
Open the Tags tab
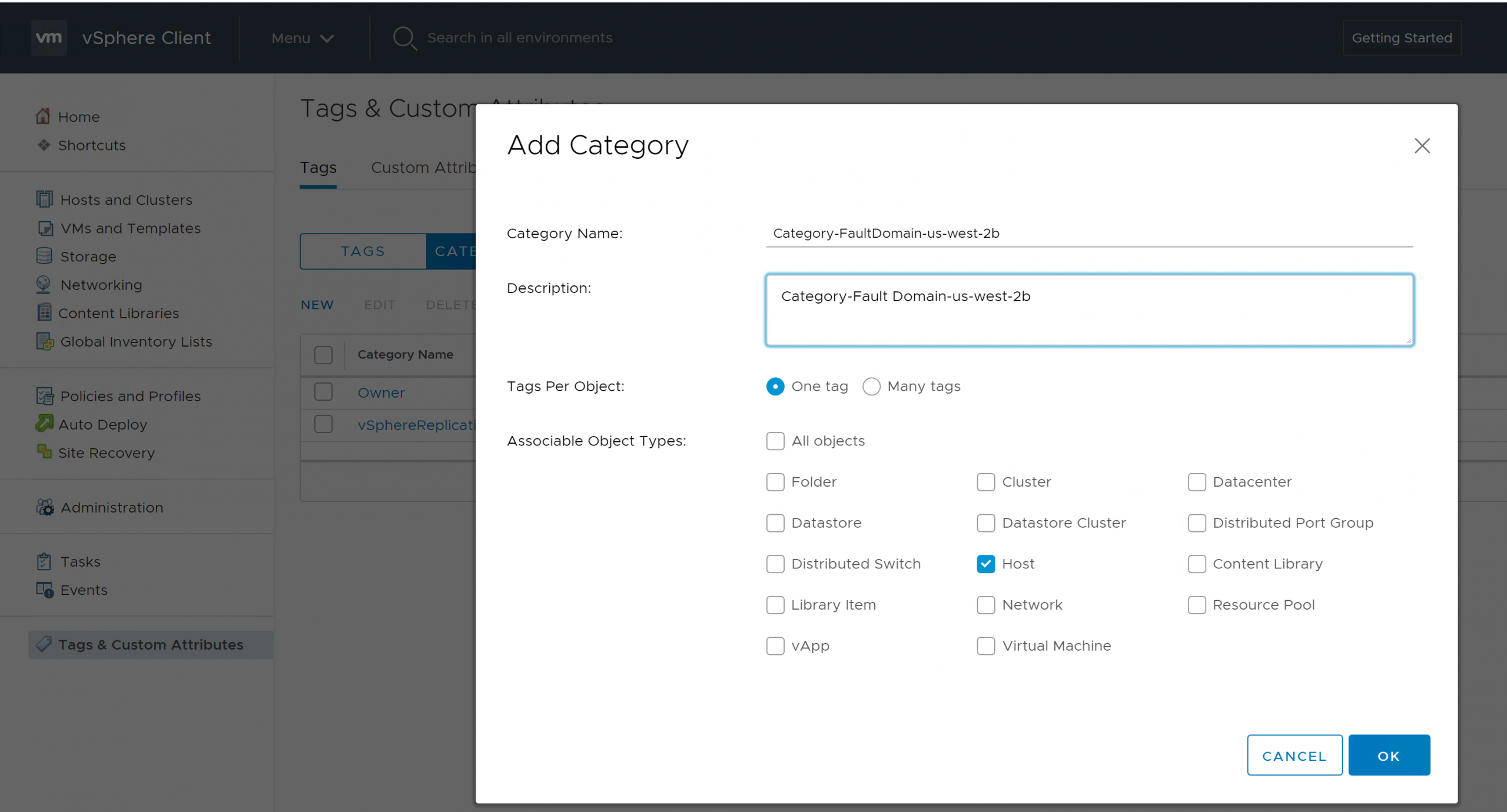coord(318,168)
